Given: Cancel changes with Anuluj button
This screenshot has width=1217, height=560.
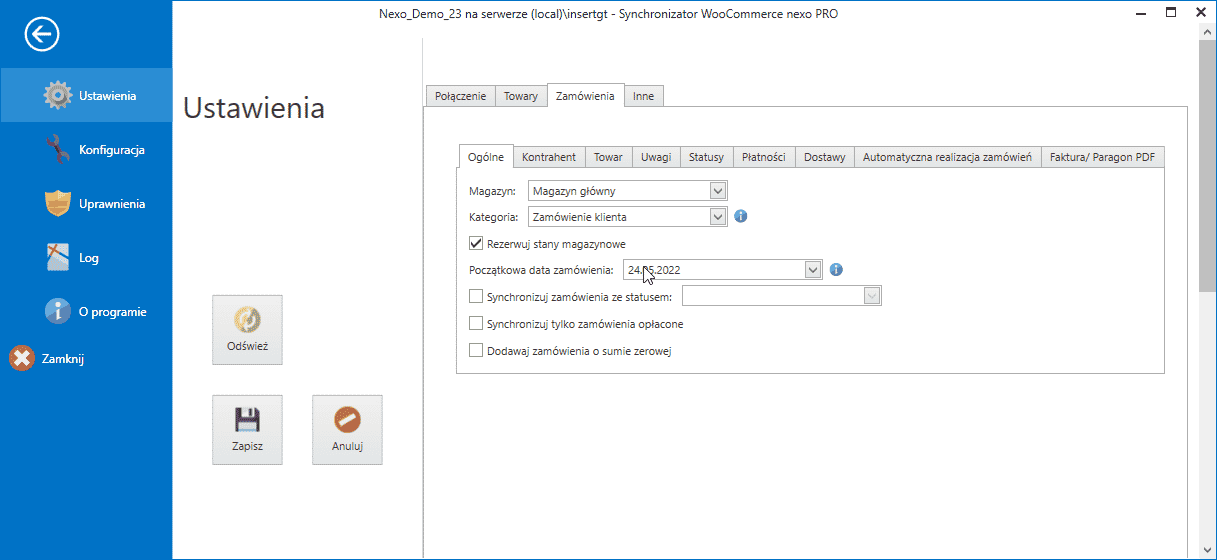Looking at the screenshot, I should [347, 430].
